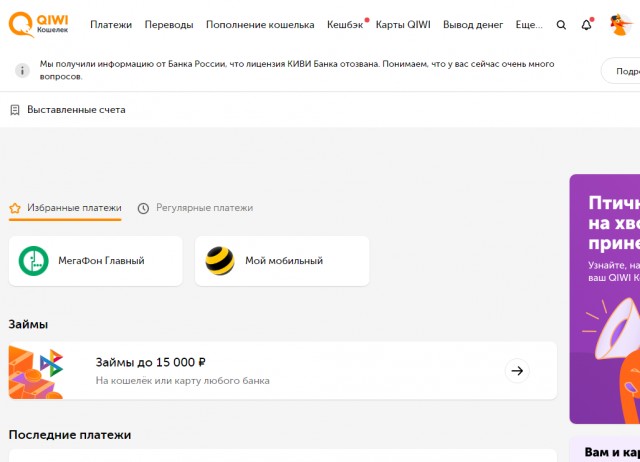640x462 pixels.
Task: Click the arrow button on loans card
Action: [517, 371]
